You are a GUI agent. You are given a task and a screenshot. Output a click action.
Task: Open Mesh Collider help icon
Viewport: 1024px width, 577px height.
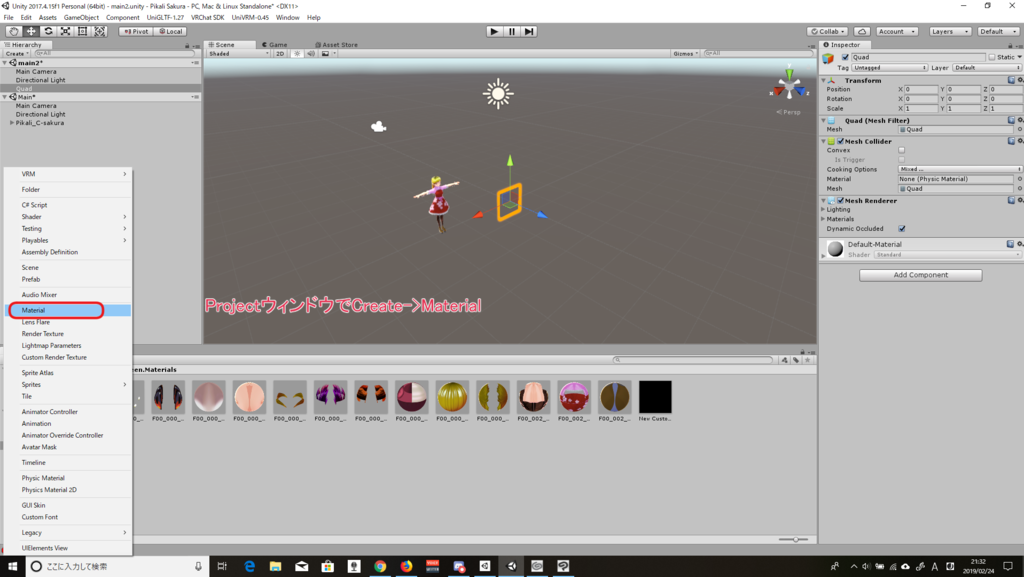click(x=1011, y=141)
